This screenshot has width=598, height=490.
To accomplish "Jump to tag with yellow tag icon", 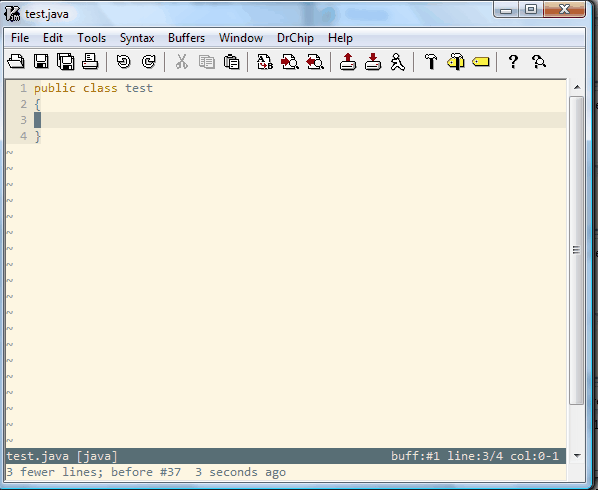I will pos(481,61).
